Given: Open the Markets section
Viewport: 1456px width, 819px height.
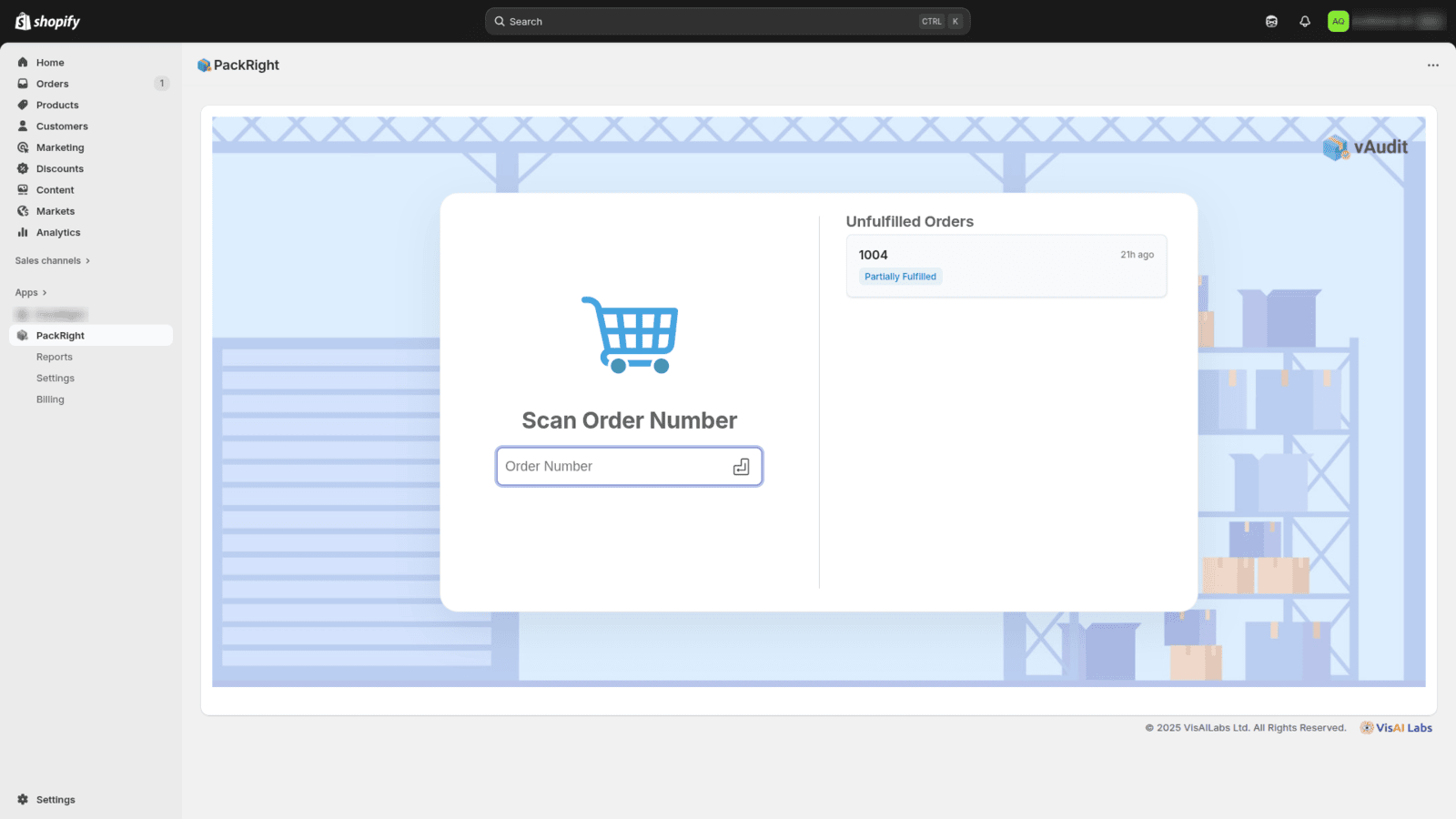Looking at the screenshot, I should [x=55, y=210].
